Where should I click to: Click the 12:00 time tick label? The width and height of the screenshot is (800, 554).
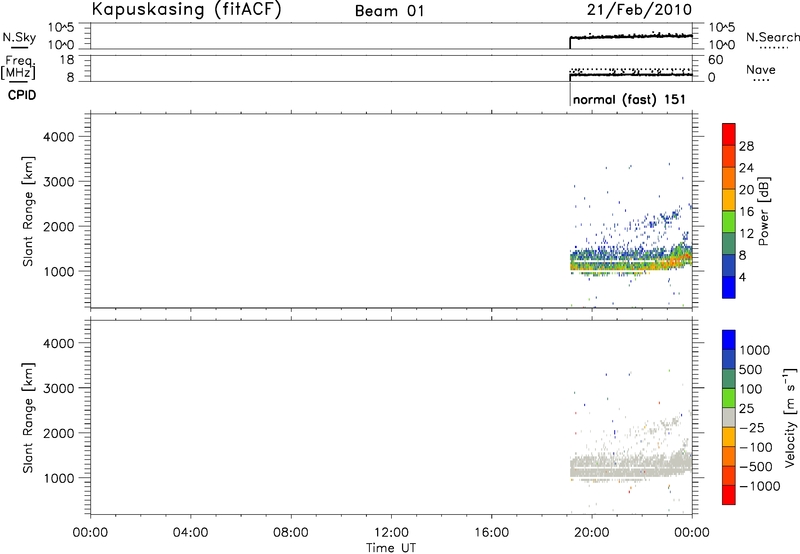(391, 533)
